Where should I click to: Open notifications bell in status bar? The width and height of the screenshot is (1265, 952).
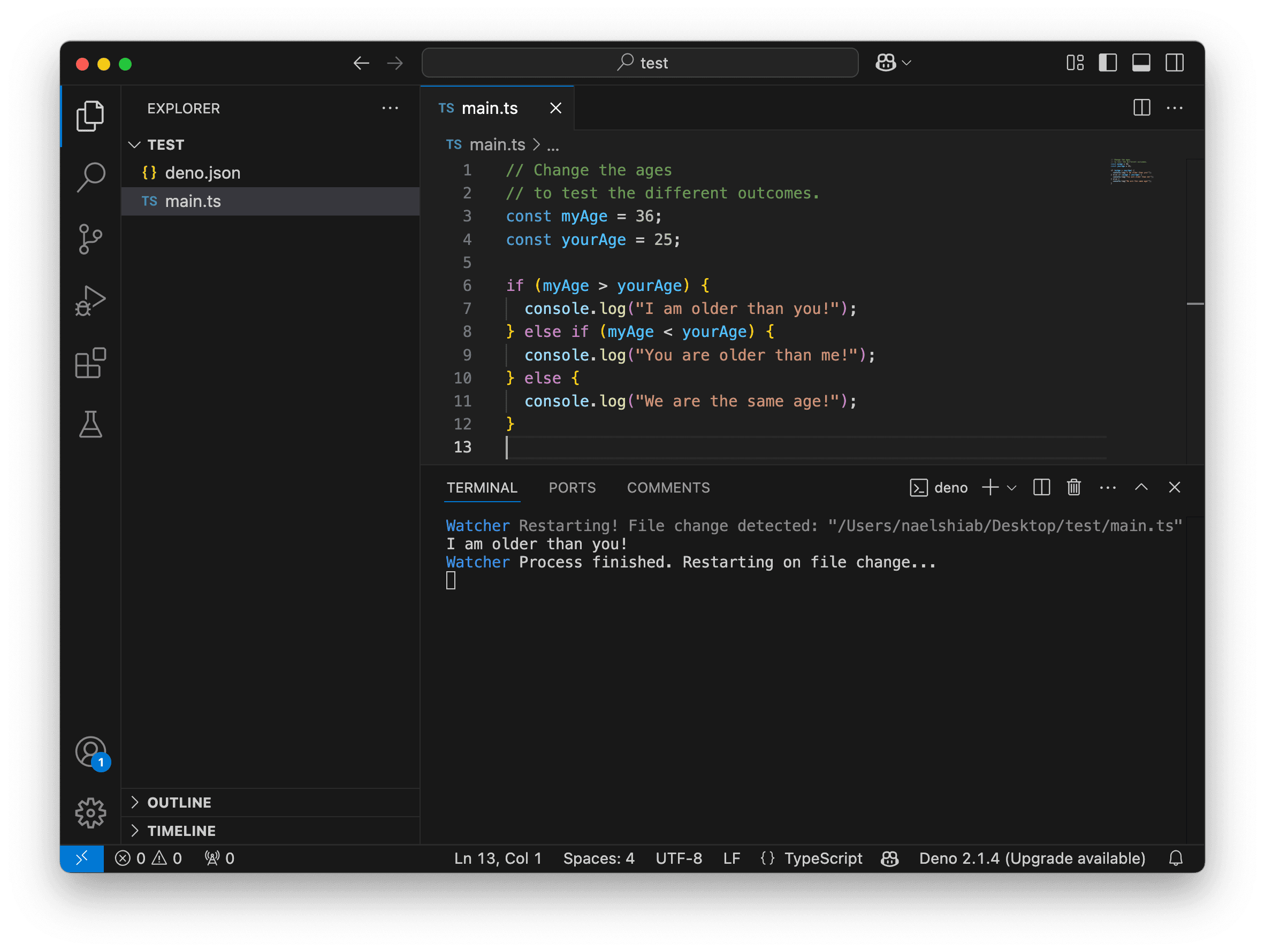(1176, 858)
